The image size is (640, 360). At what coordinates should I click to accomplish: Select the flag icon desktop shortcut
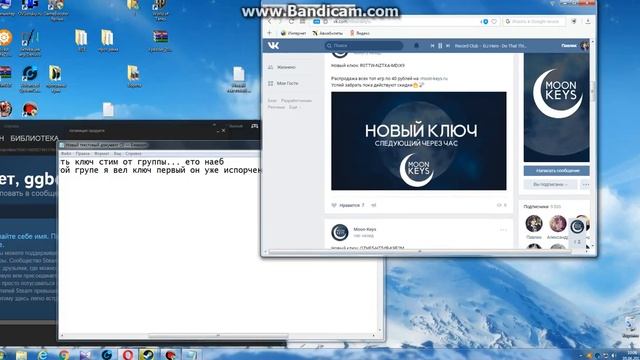[160, 41]
